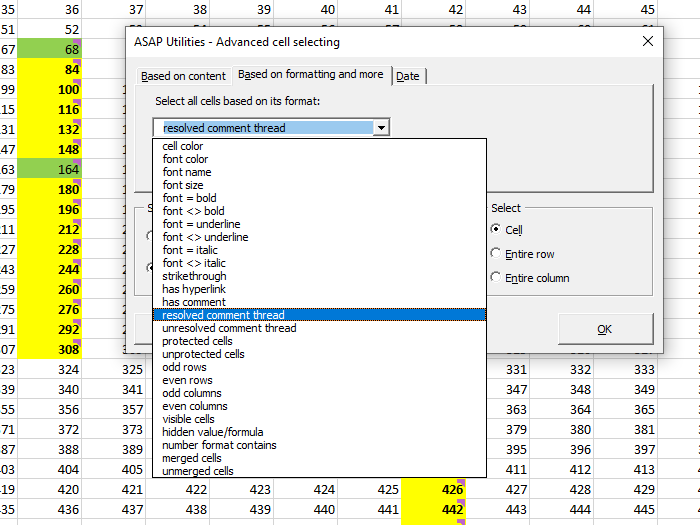This screenshot has width=700, height=525.
Task: Select has comment list entry
Action: pyautogui.click(x=319, y=302)
